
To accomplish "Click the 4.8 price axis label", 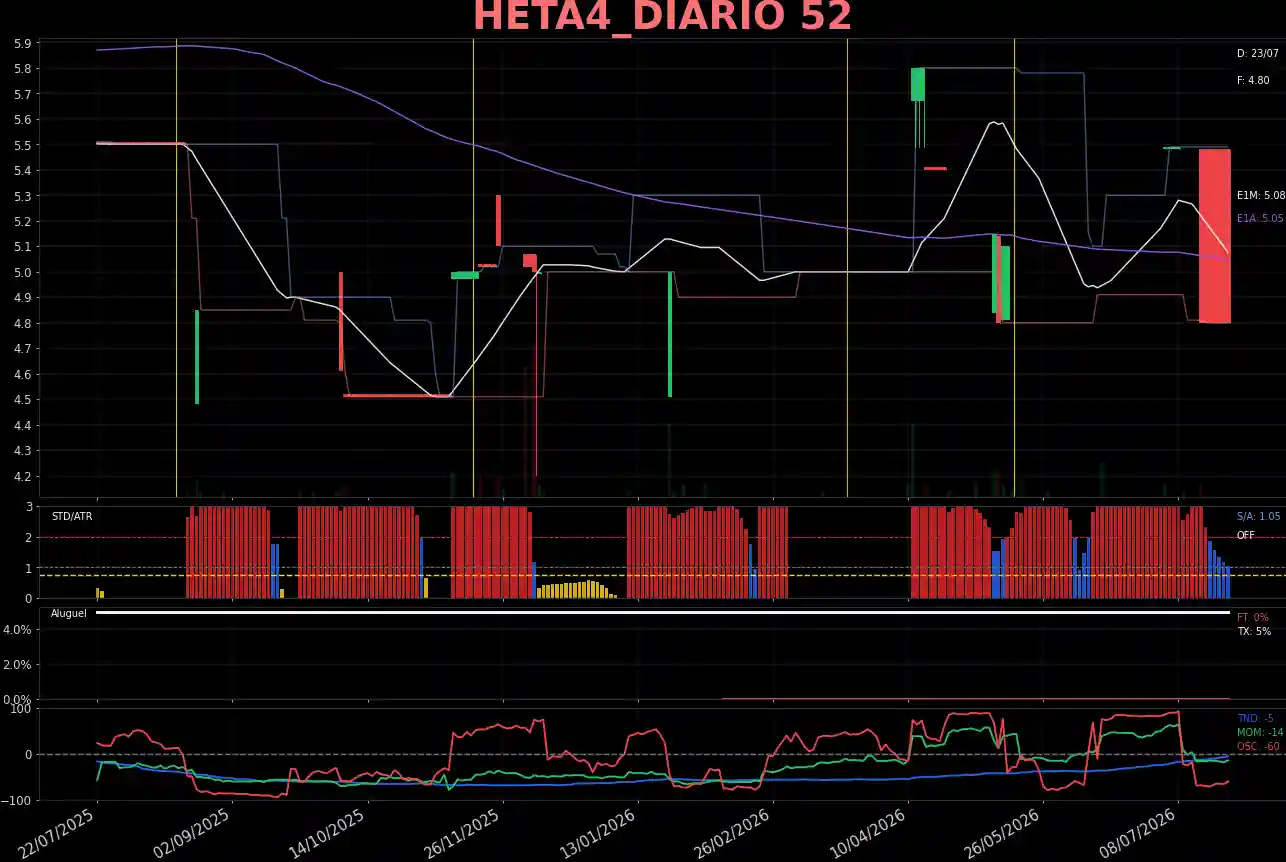I will pyautogui.click(x=22, y=323).
